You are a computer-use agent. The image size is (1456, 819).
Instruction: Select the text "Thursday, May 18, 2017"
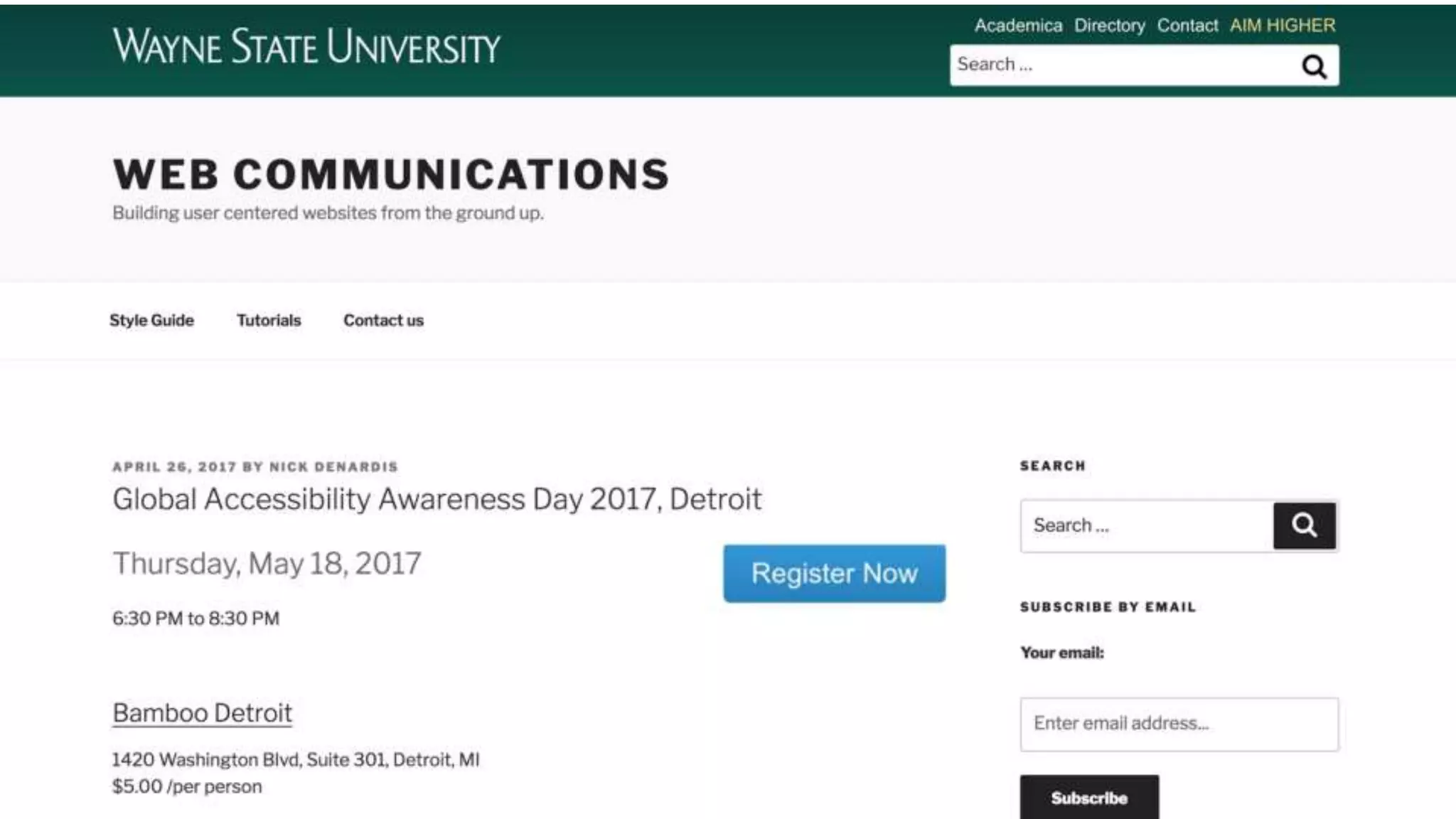click(x=267, y=564)
